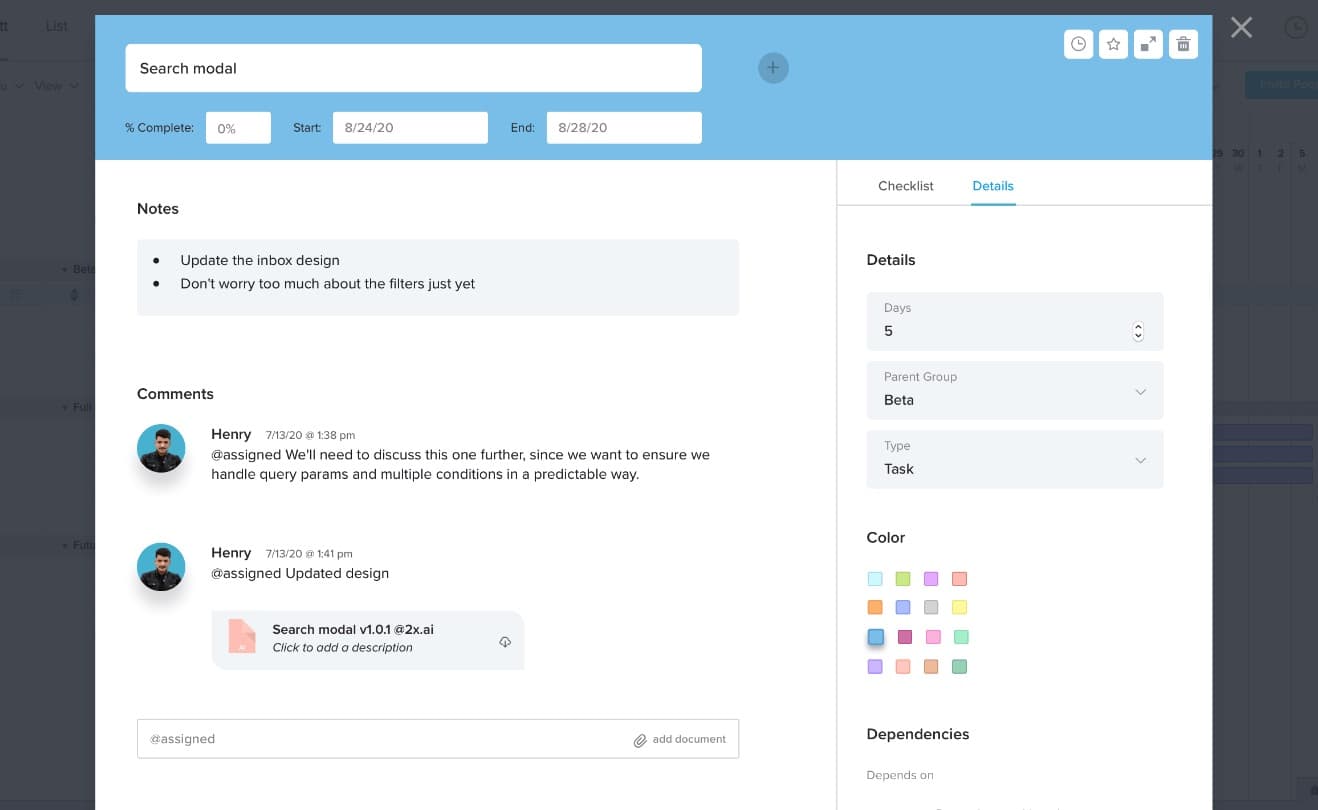Image resolution: width=1318 pixels, height=810 pixels.
Task: Click the % Complete input field
Action: click(x=238, y=128)
